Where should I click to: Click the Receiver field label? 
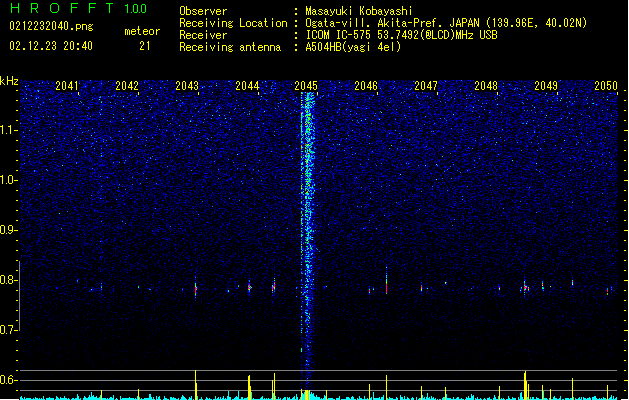(x=203, y=35)
